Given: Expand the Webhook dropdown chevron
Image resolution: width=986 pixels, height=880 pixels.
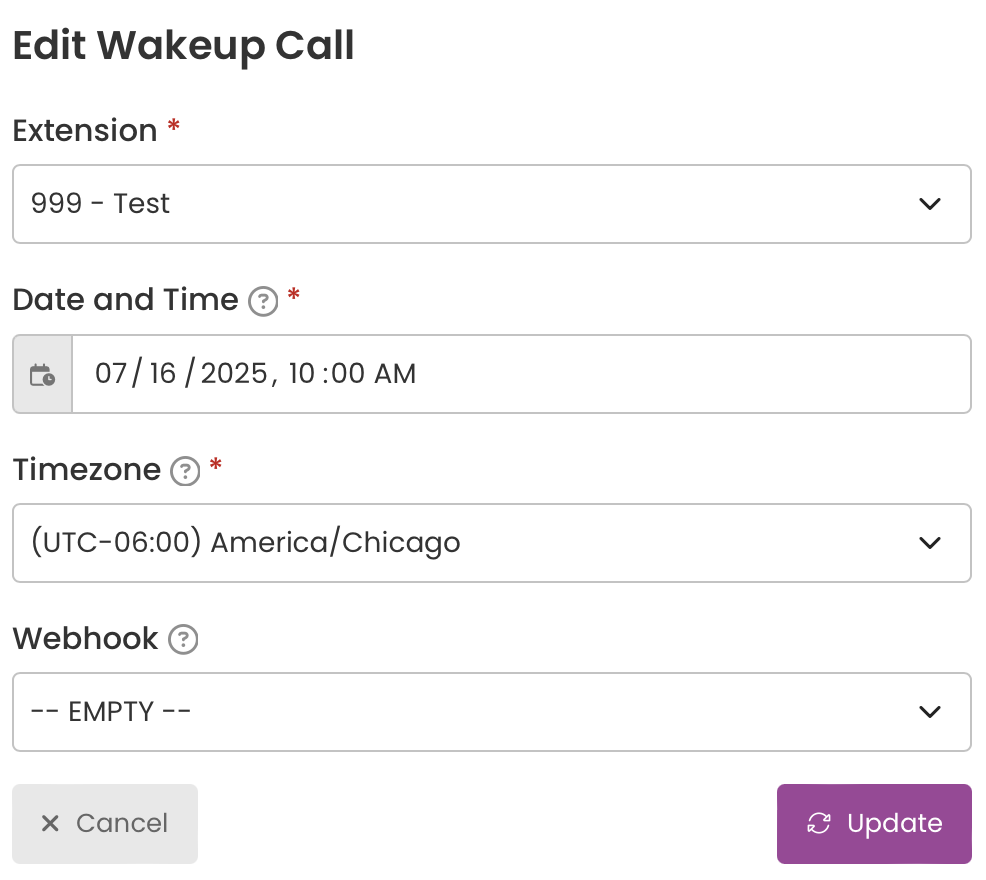Looking at the screenshot, I should coord(929,712).
